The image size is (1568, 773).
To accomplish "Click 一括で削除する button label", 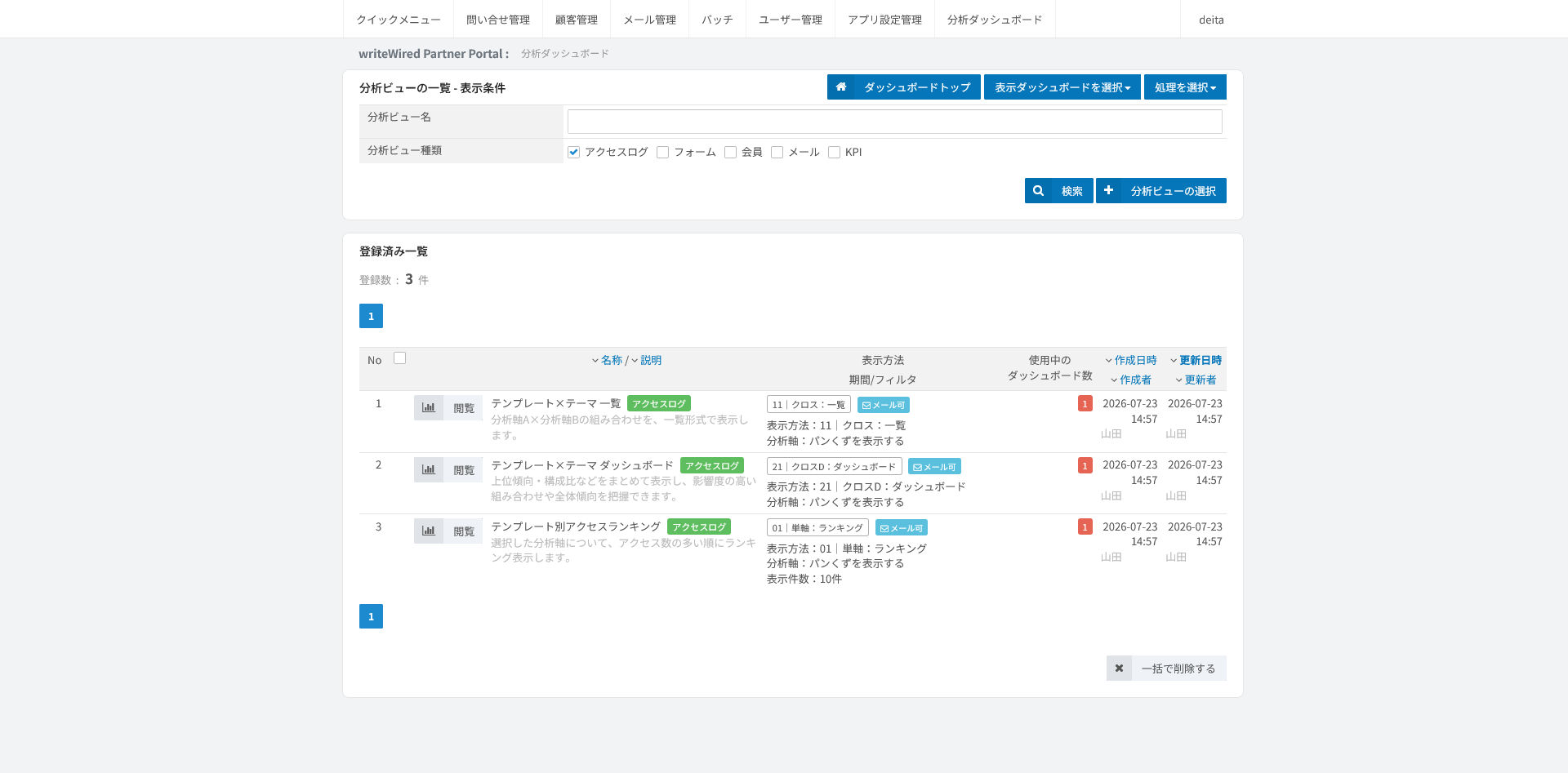I will tap(1178, 669).
